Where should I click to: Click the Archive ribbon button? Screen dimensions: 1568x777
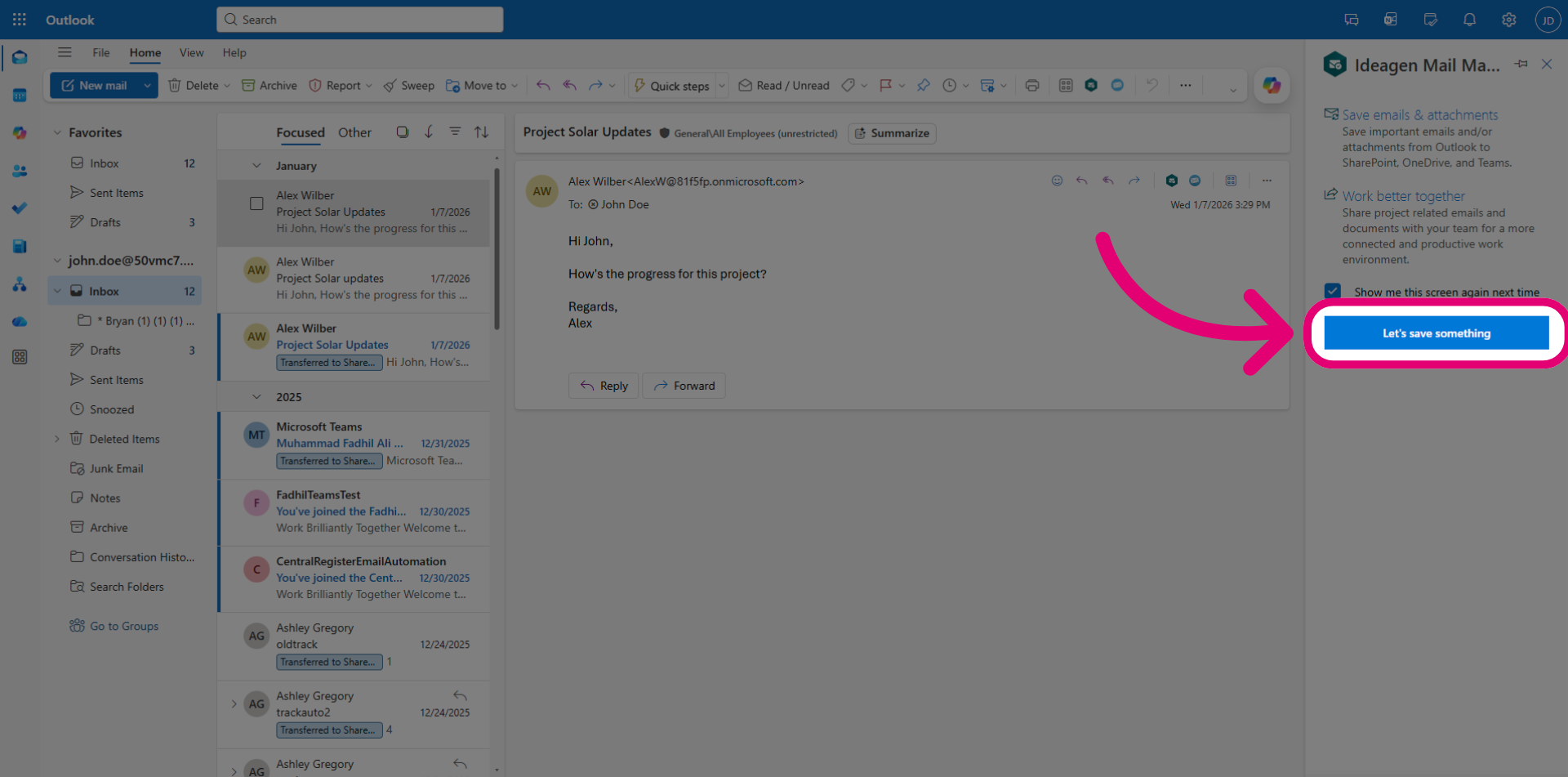click(269, 85)
